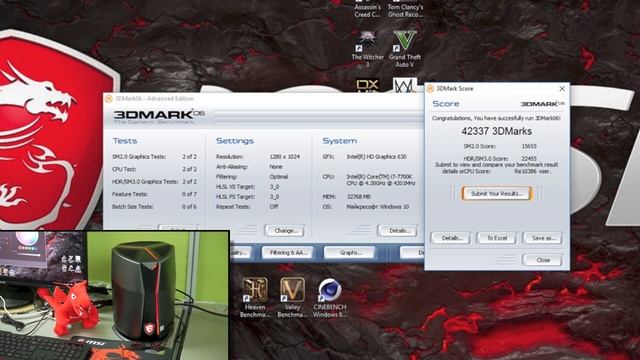Viewport: 640px width, 360px height.
Task: Open the Watch Dogs desktop icon
Action: [404, 85]
